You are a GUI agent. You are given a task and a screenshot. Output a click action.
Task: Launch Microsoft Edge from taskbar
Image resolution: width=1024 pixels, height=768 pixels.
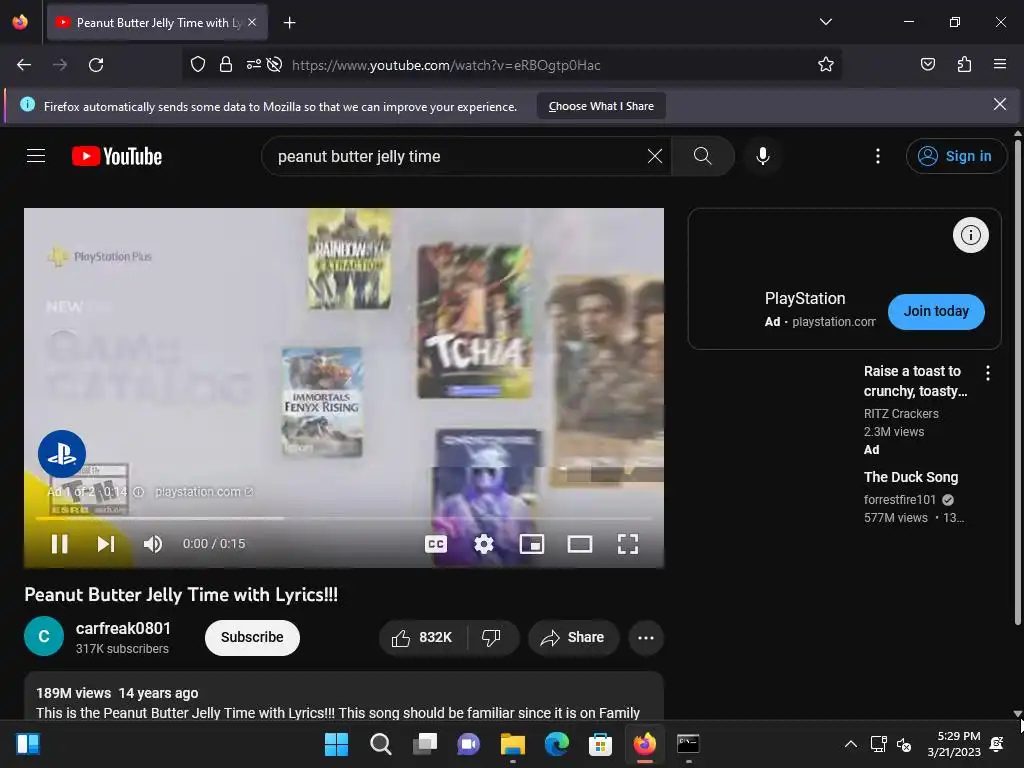(x=556, y=744)
